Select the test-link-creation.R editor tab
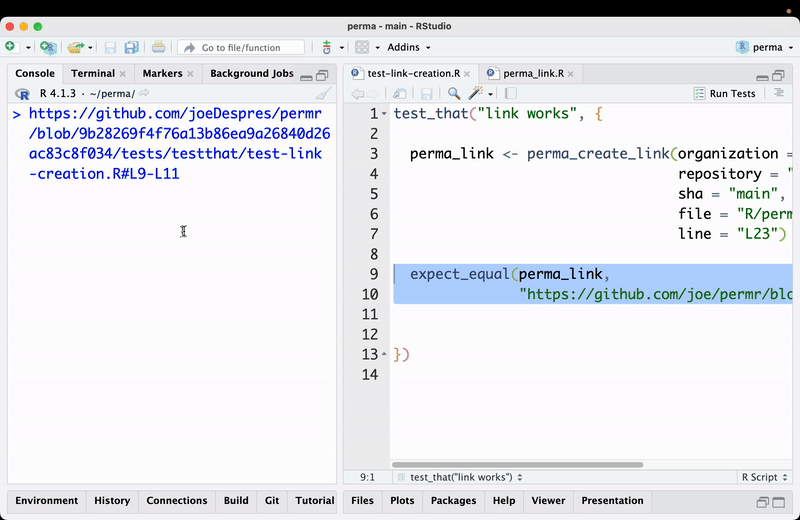This screenshot has height=520, width=800. [413, 73]
